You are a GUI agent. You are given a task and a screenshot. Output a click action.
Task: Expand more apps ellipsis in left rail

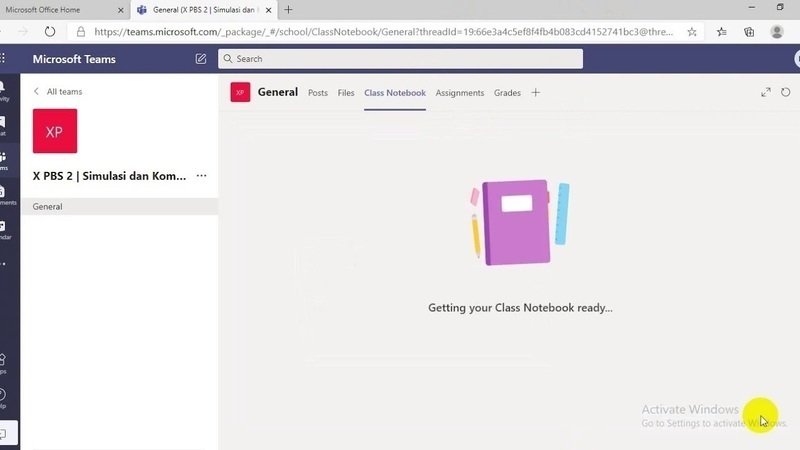5,264
